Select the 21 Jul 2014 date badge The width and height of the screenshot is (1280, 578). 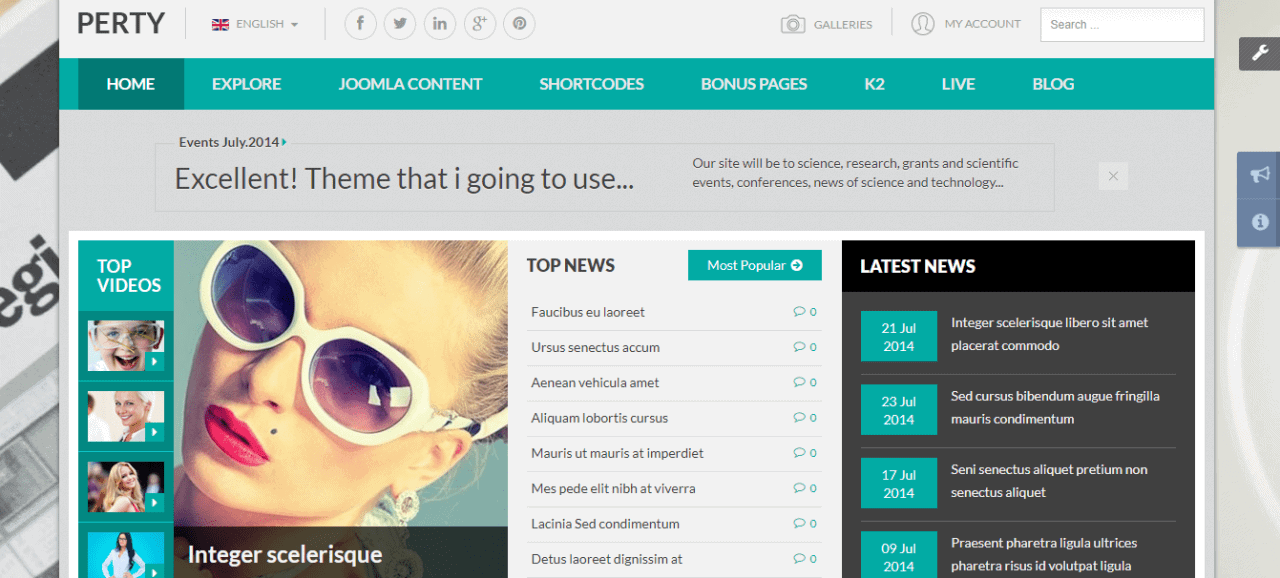tap(899, 336)
